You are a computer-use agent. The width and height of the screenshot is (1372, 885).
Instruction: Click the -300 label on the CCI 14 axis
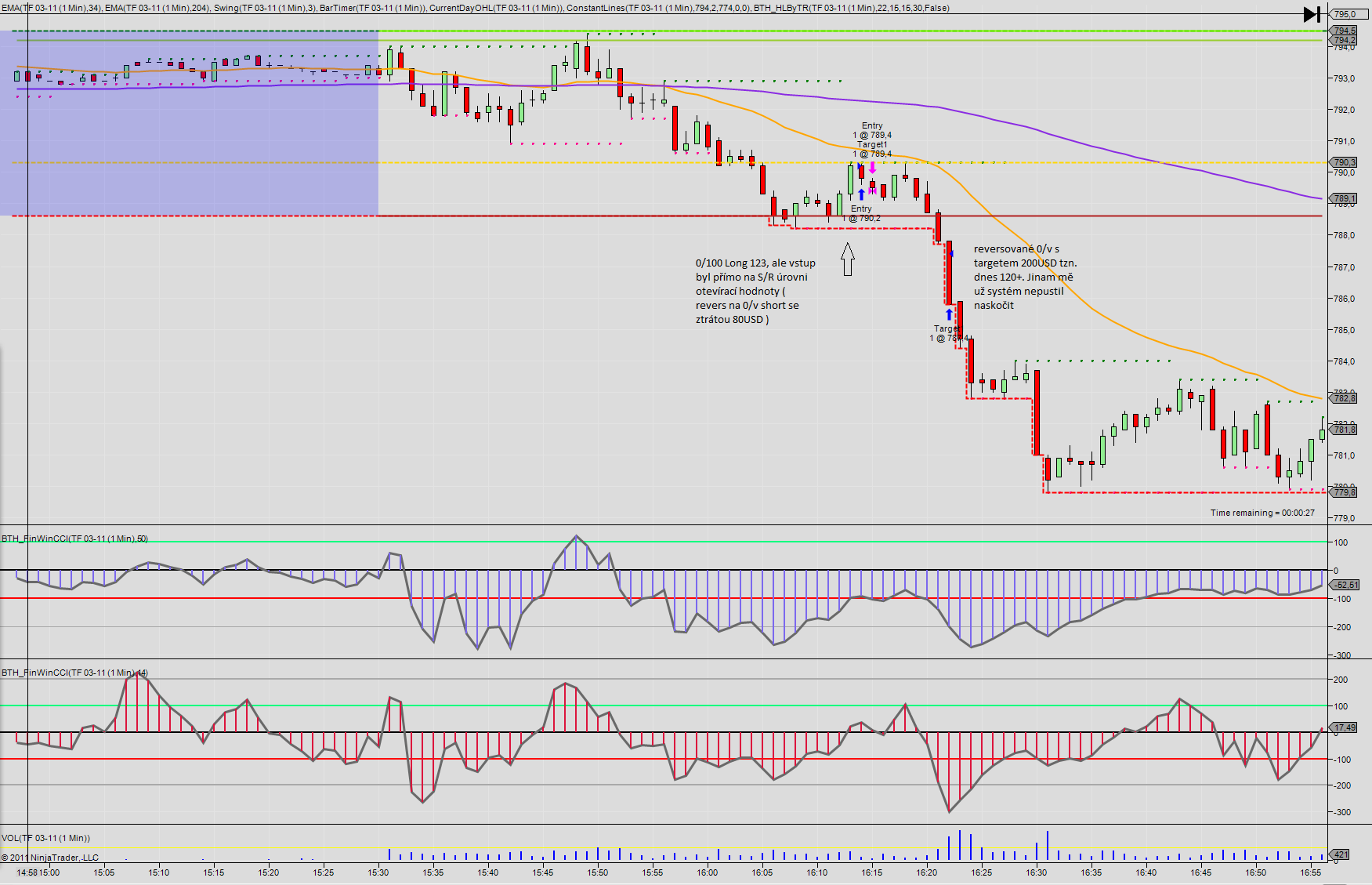[1341, 812]
